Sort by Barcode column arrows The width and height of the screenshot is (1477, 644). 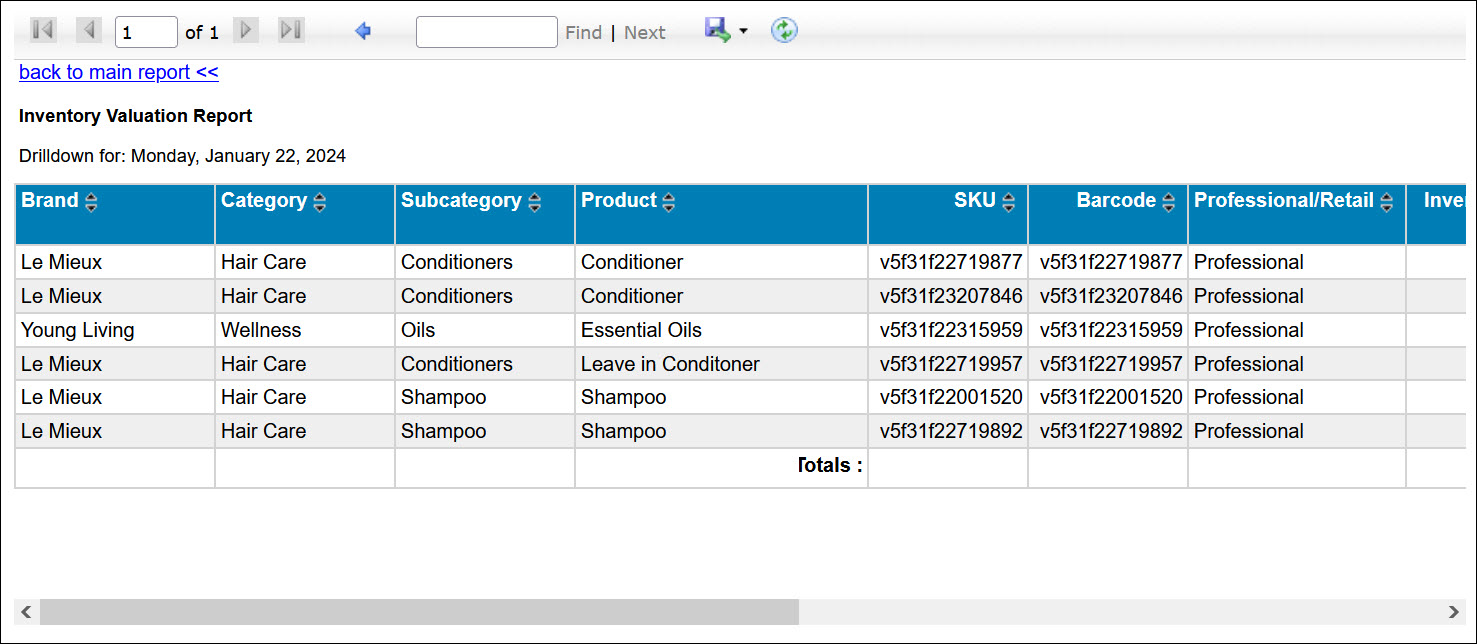point(1169,203)
